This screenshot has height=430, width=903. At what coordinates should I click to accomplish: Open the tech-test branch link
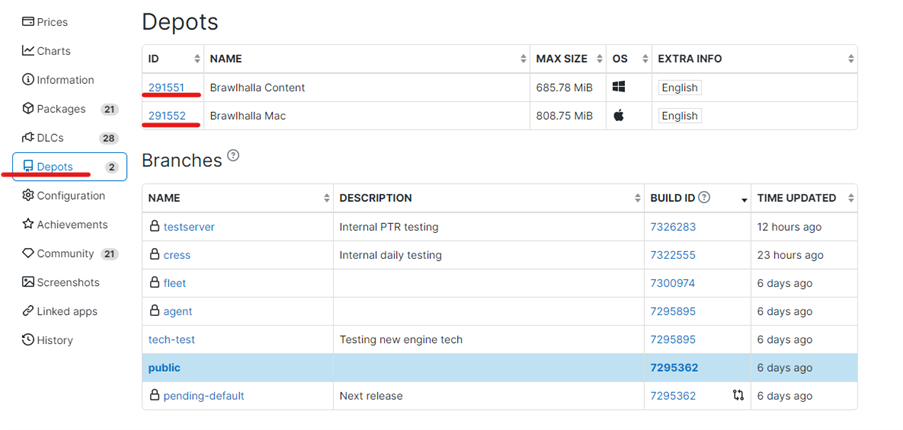point(171,340)
